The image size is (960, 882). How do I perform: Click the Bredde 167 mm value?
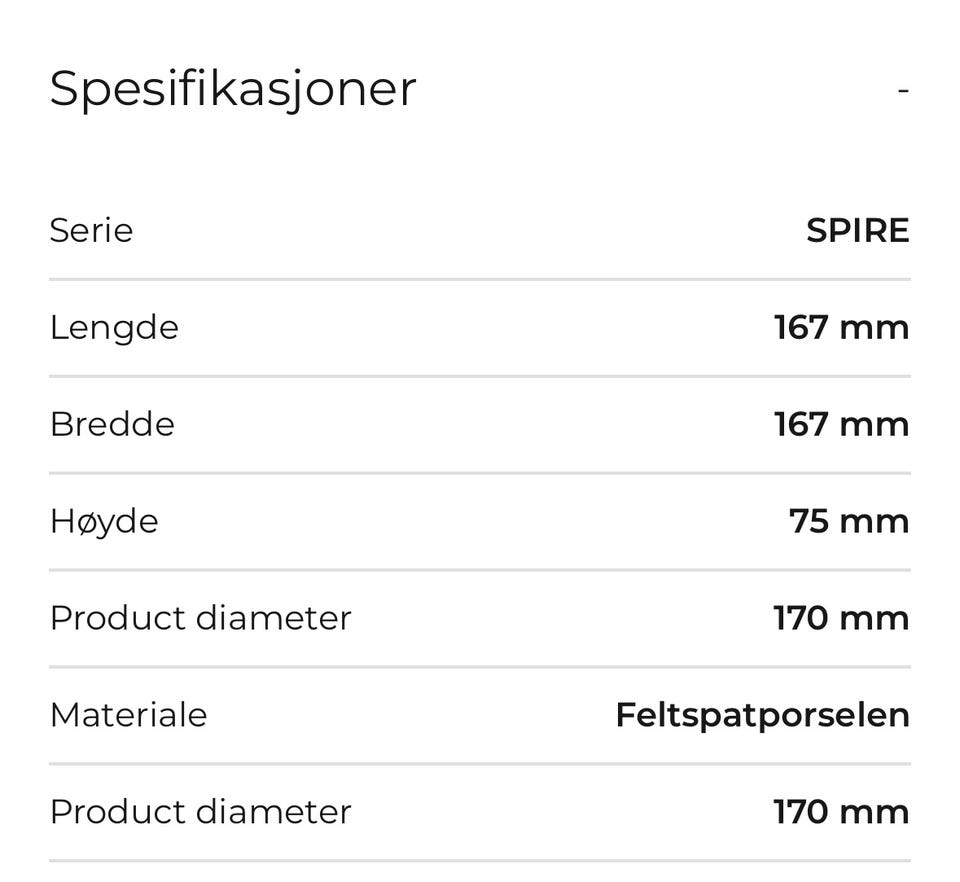click(841, 424)
